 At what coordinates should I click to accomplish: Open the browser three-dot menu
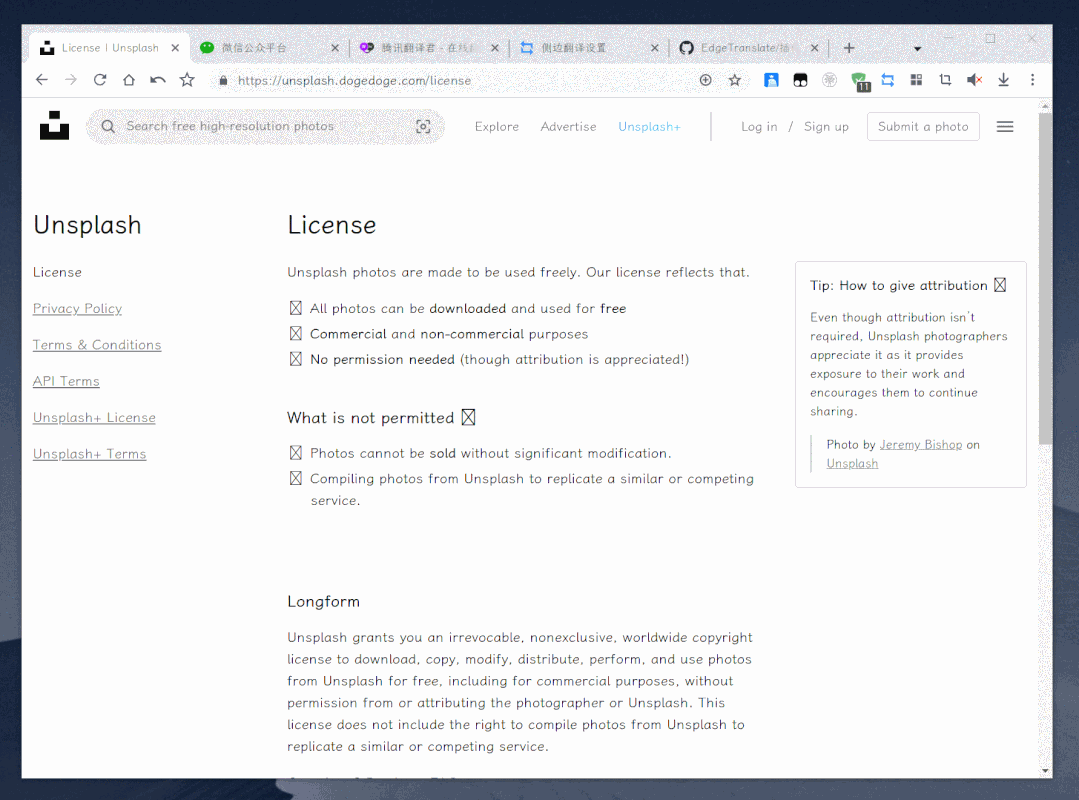tap(1032, 80)
